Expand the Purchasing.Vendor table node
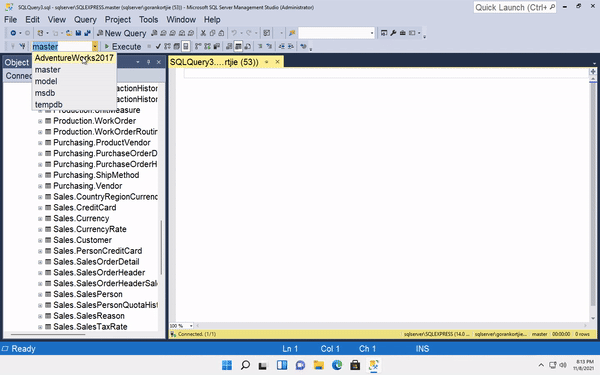Screen dimensions: 600x375 pyautogui.click(x=40, y=186)
